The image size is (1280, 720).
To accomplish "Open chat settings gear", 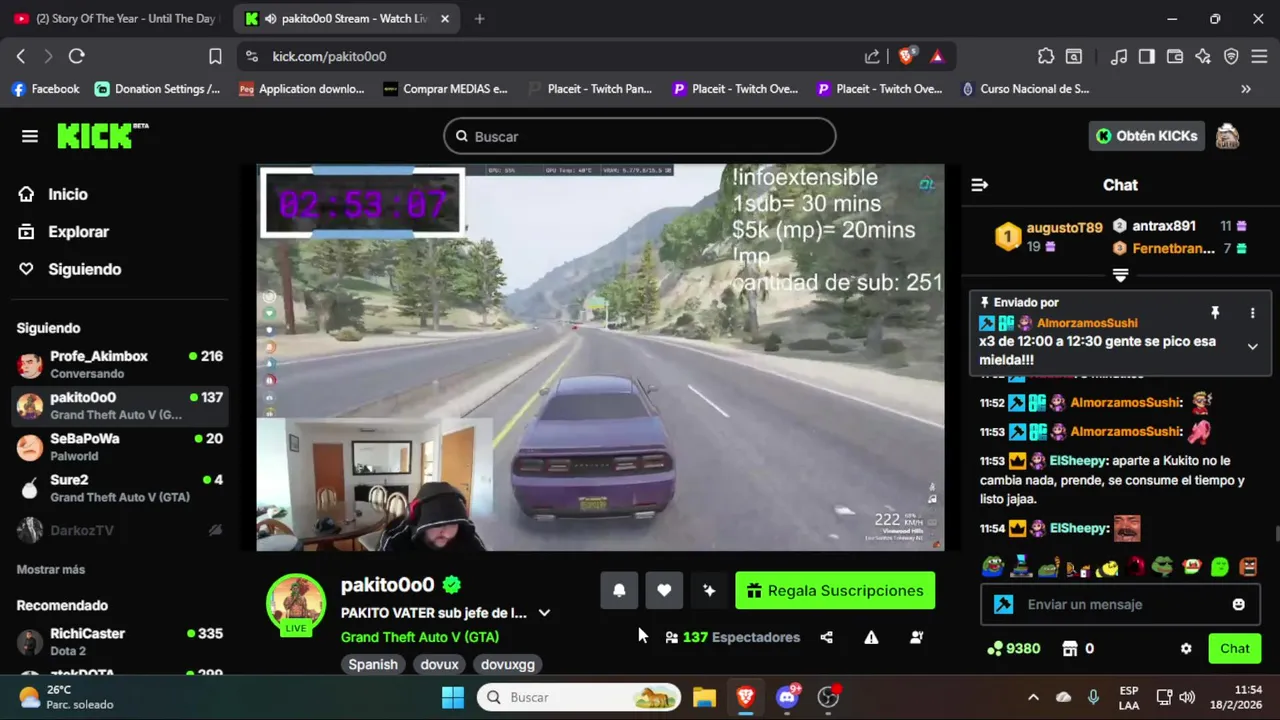I will (x=1186, y=648).
